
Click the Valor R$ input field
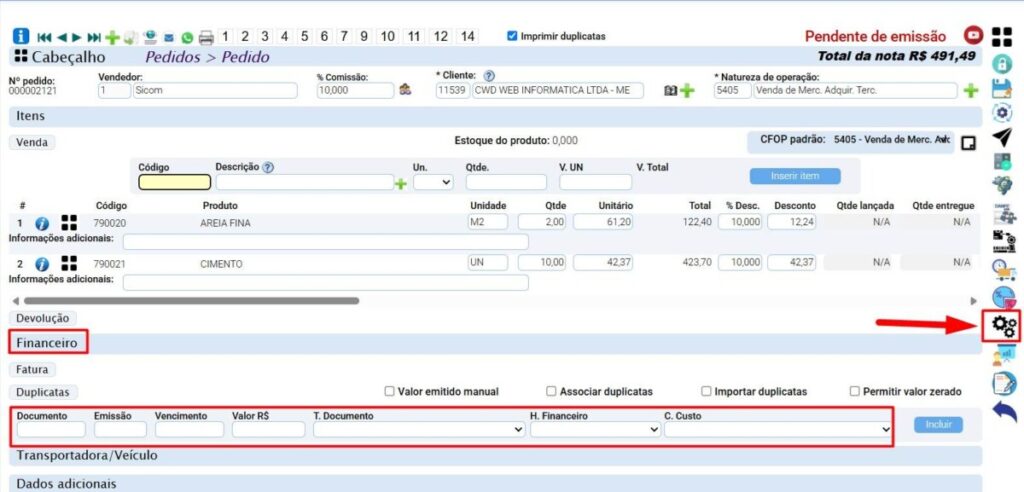pos(268,429)
